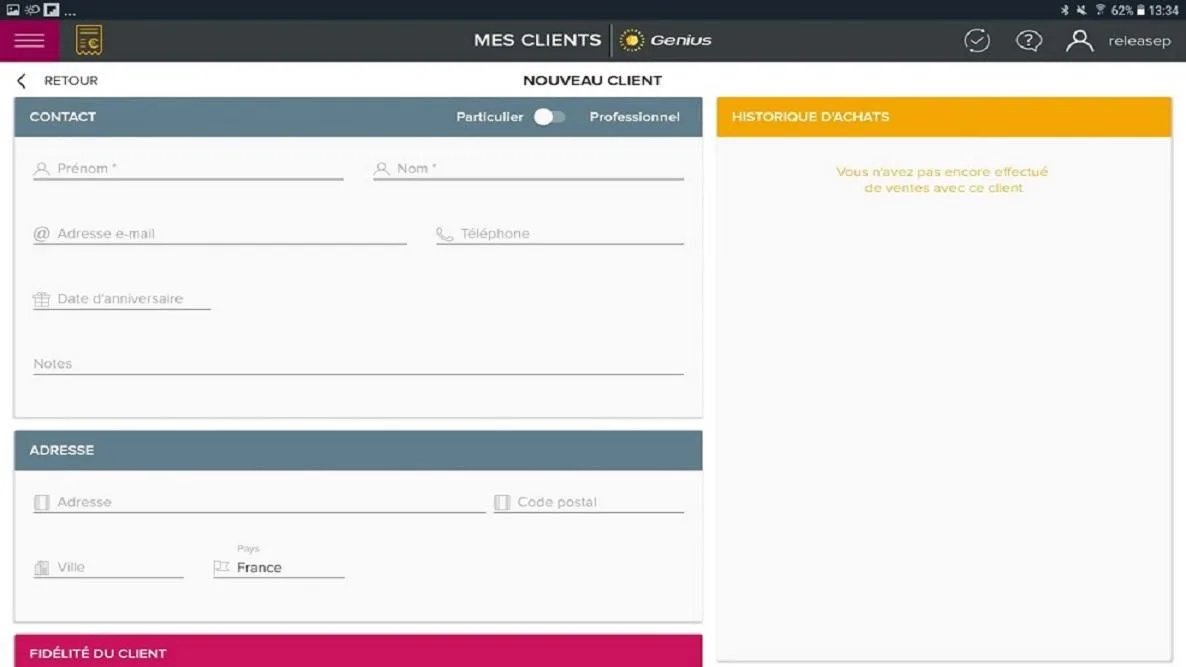Click the person icon beside Nom
The height and width of the screenshot is (667, 1186).
[382, 169]
